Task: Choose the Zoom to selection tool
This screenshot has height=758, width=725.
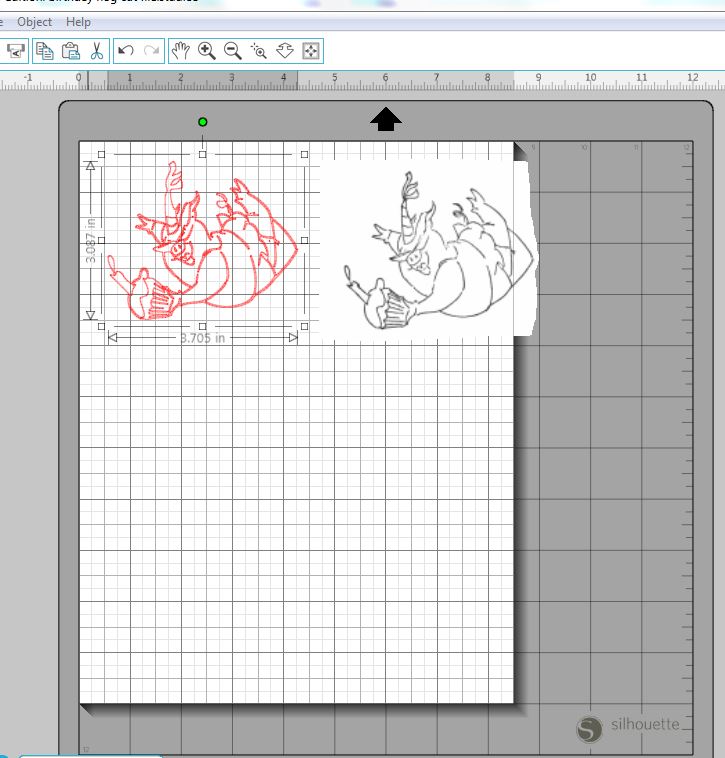Action: (x=259, y=50)
